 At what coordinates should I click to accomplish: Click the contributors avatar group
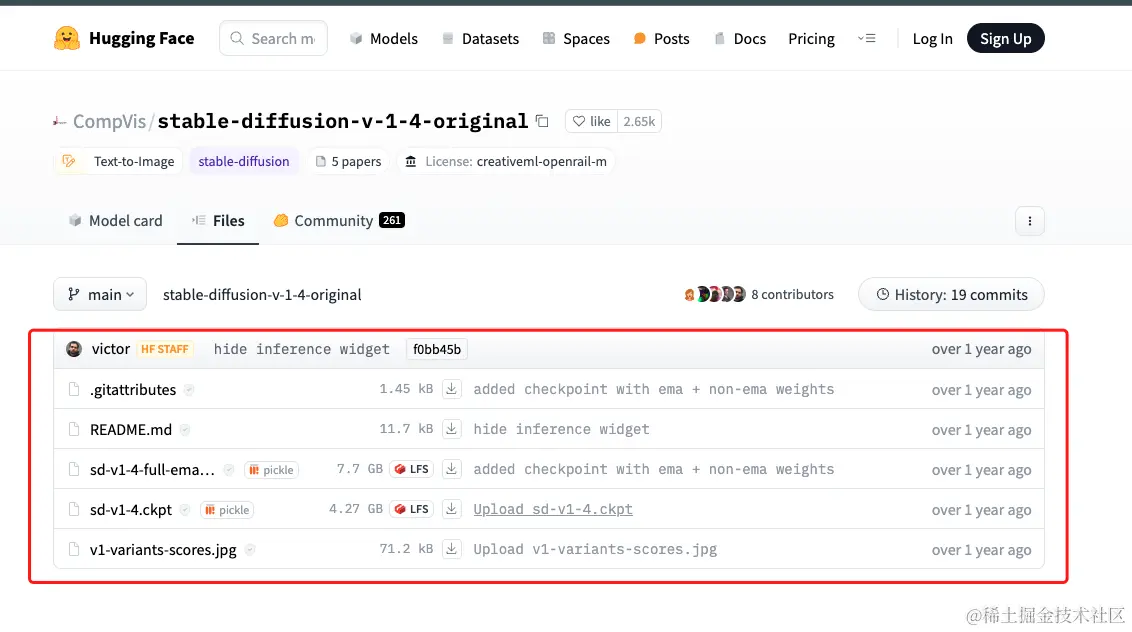point(714,294)
